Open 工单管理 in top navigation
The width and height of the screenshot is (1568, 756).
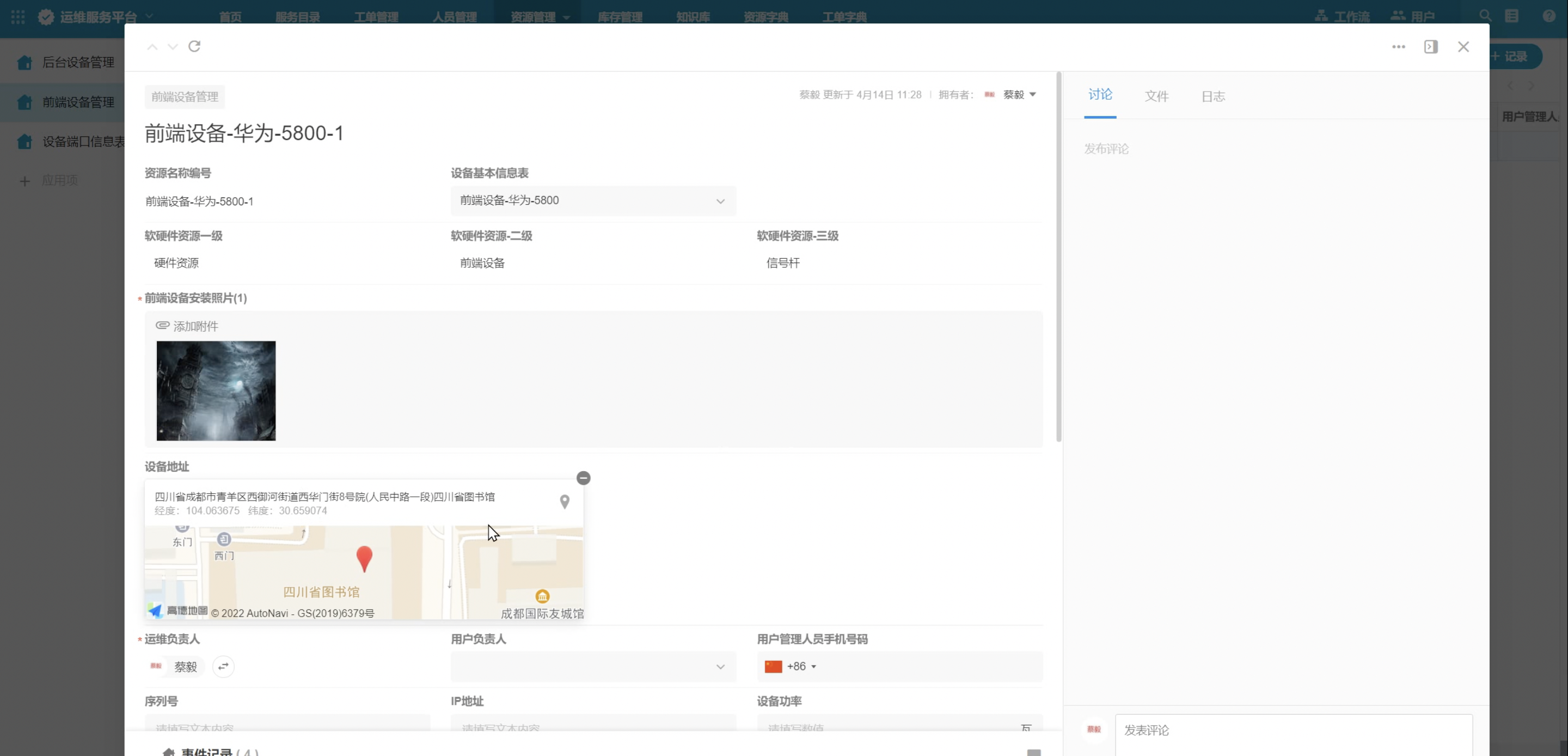(x=376, y=17)
